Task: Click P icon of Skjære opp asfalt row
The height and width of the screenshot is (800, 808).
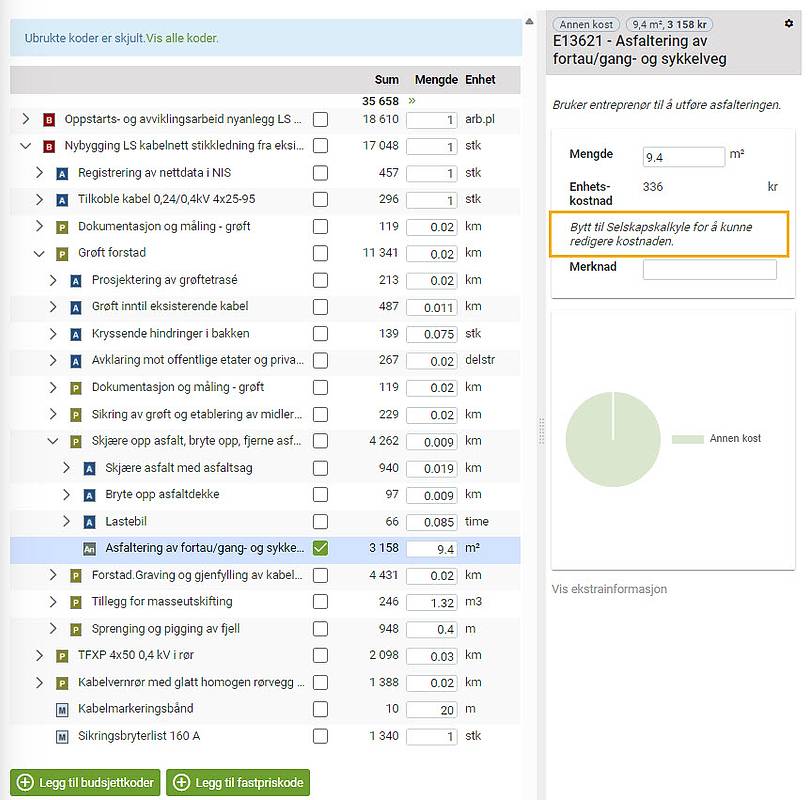Action: 76,442
